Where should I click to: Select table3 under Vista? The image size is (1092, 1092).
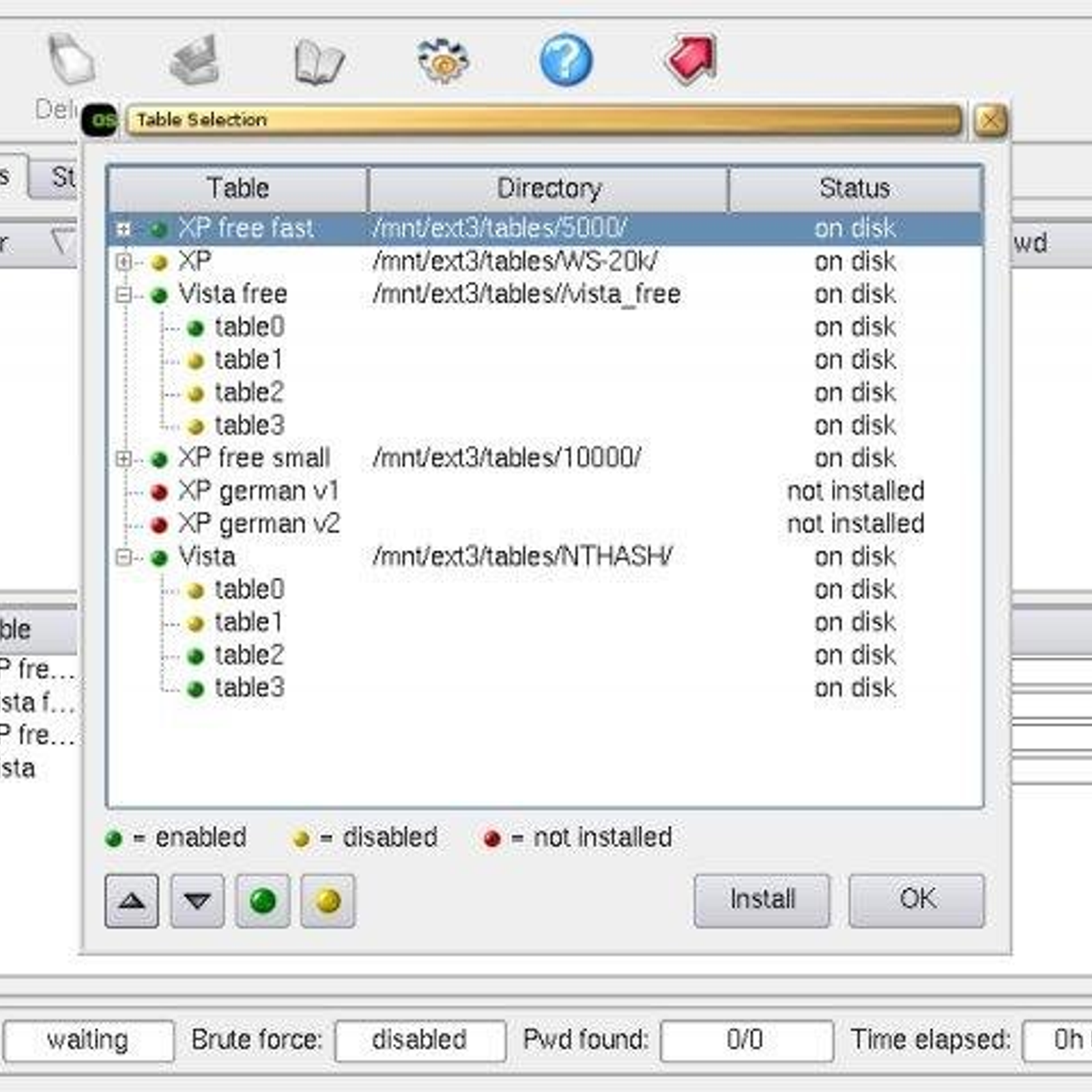tap(545, 688)
